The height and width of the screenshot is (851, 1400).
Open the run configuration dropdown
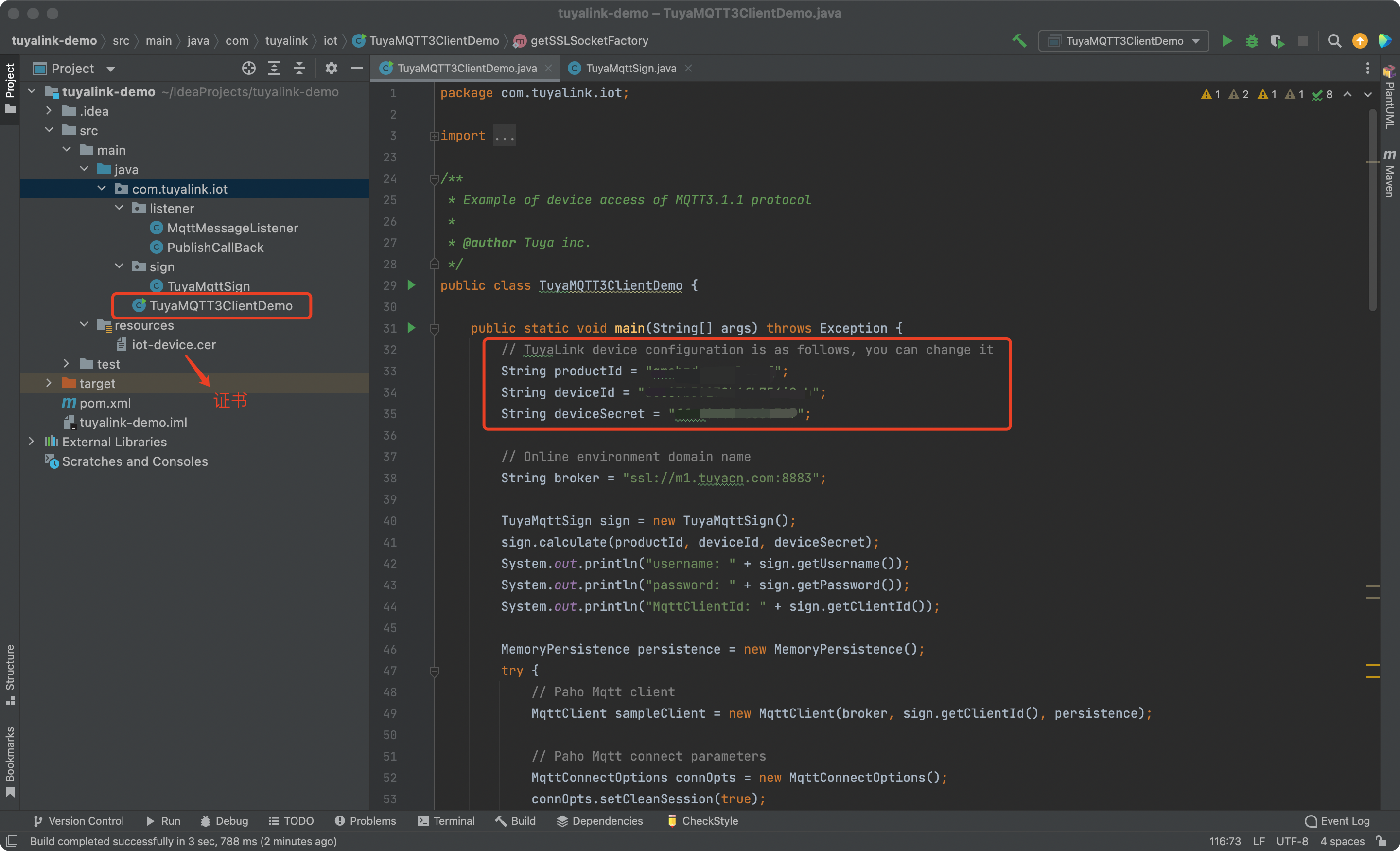[1123, 41]
